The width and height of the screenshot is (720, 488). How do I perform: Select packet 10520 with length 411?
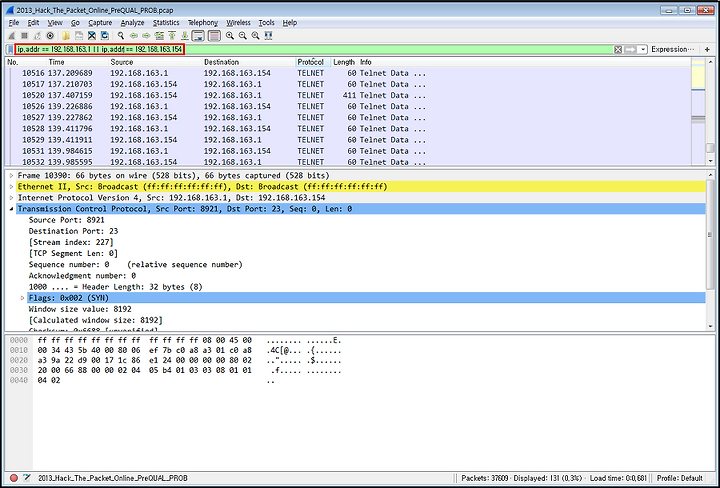[348, 95]
